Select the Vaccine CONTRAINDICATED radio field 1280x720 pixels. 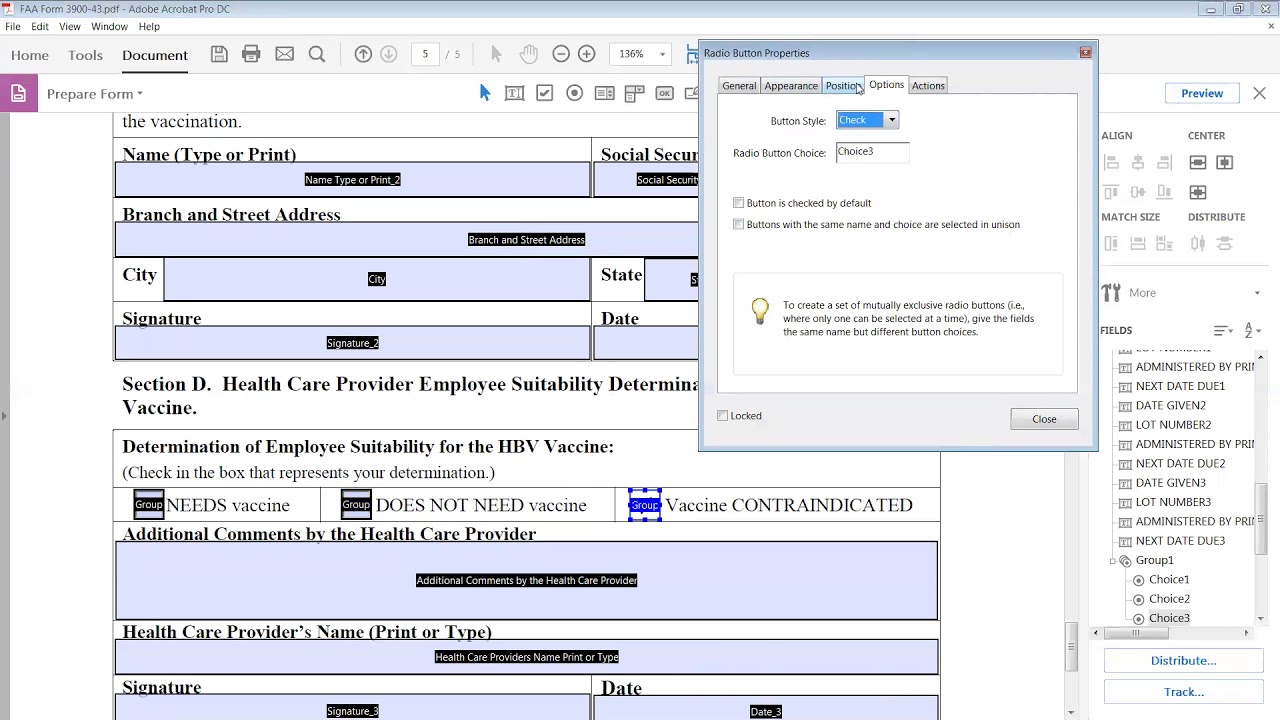point(645,505)
